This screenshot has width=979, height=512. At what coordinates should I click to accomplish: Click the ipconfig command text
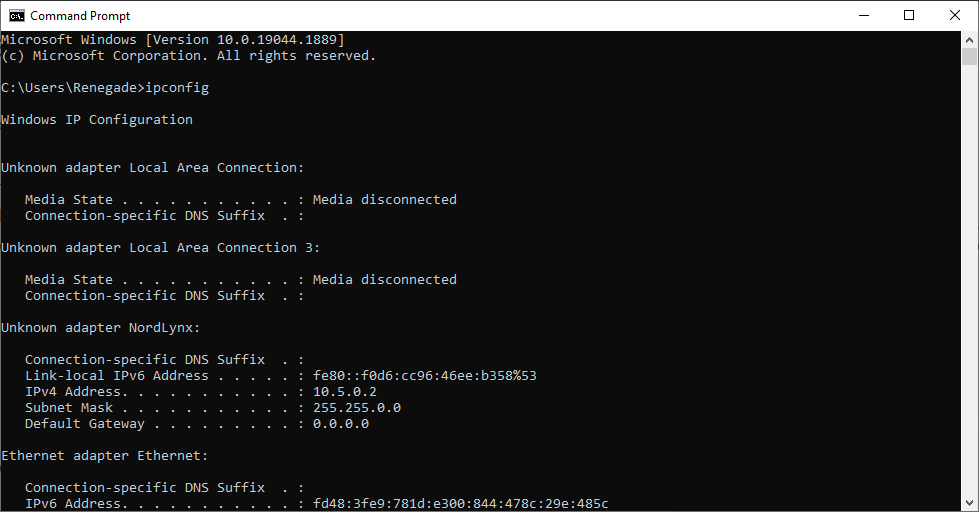pyautogui.click(x=177, y=87)
